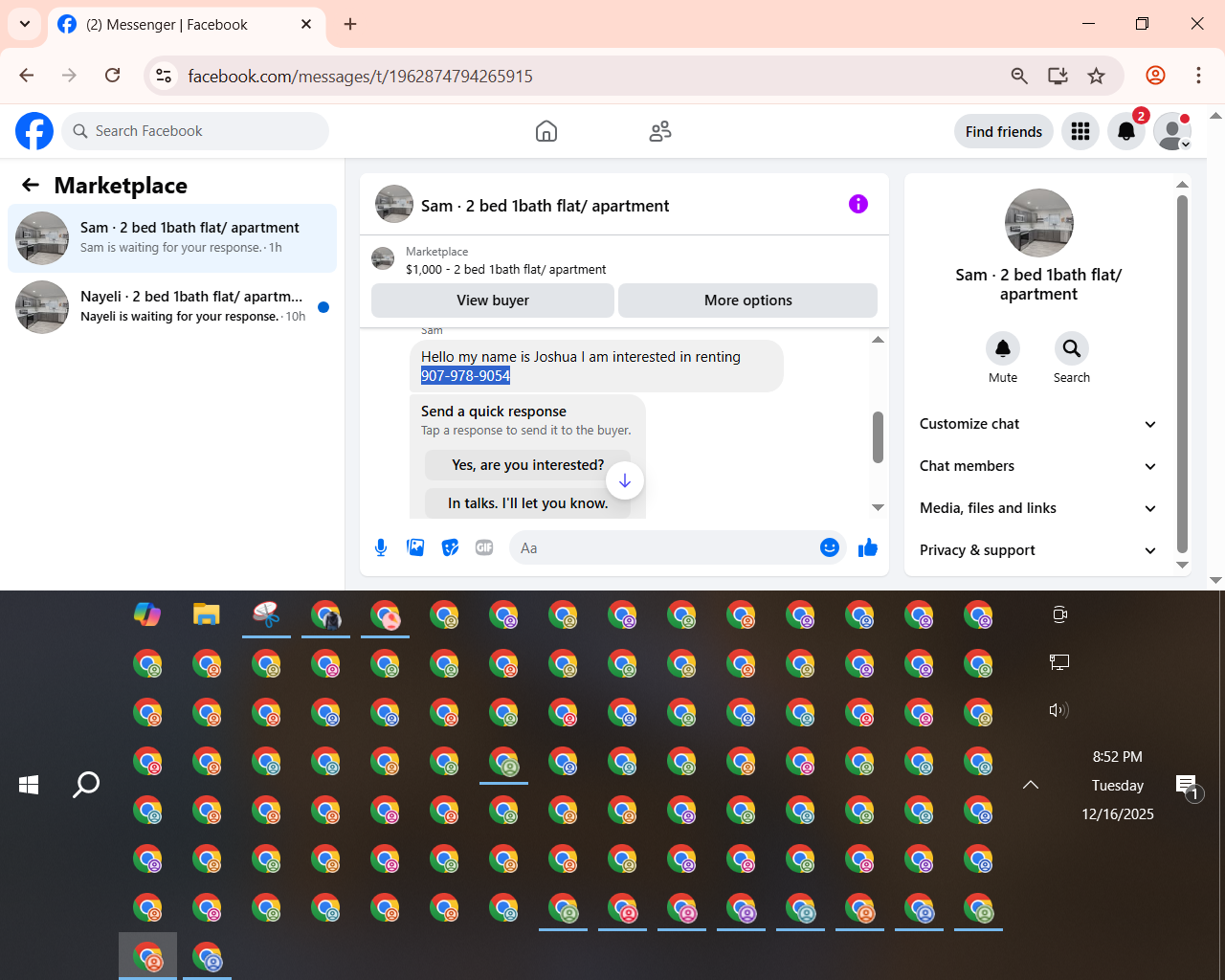Open Sam's 2 bed 1bath chat
The image size is (1225, 980).
click(172, 238)
